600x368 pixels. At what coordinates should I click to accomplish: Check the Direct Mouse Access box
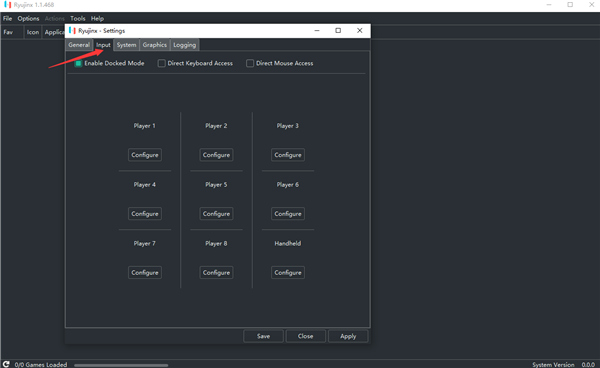250,64
